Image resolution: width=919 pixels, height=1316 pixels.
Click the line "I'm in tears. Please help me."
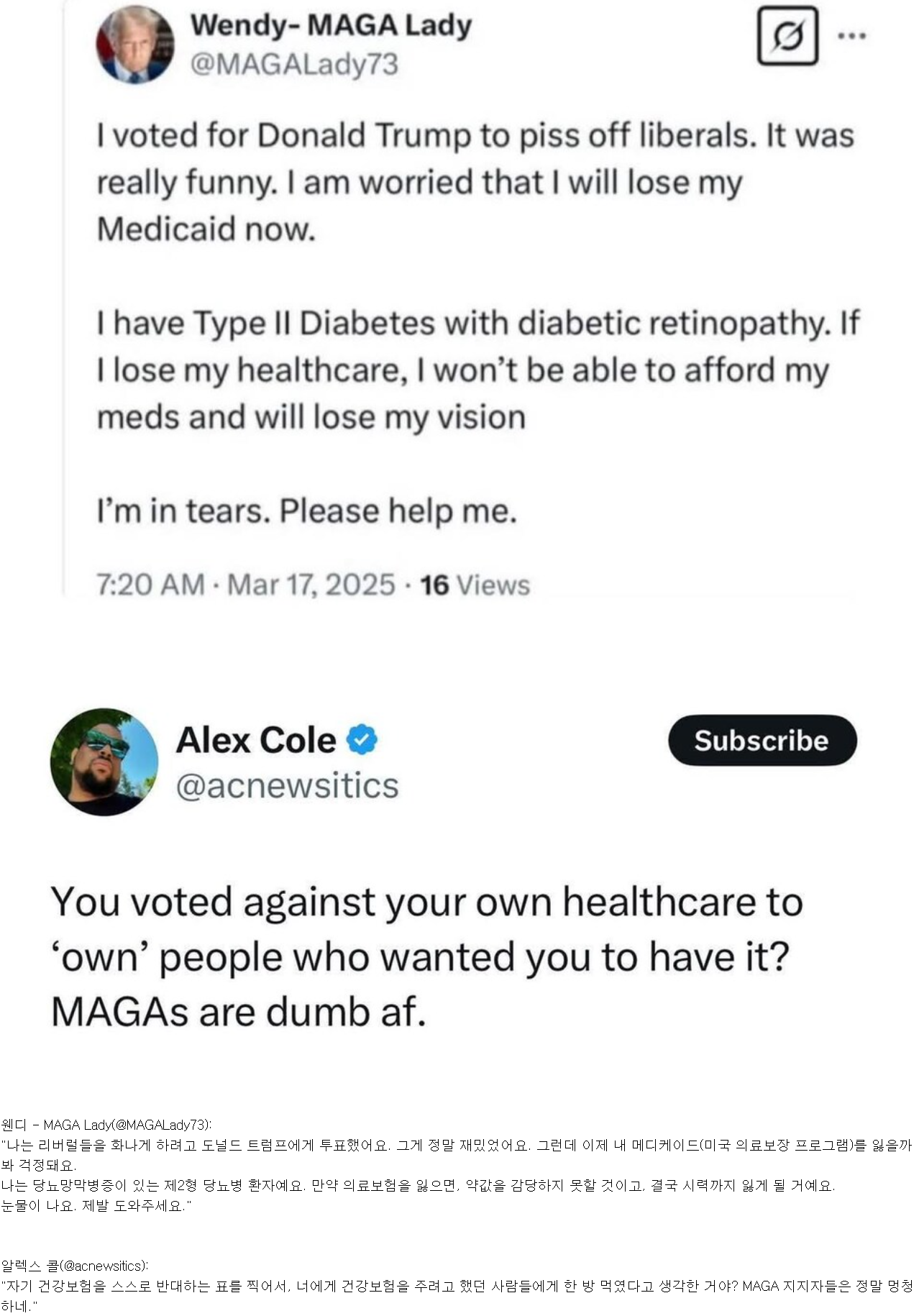coord(307,511)
